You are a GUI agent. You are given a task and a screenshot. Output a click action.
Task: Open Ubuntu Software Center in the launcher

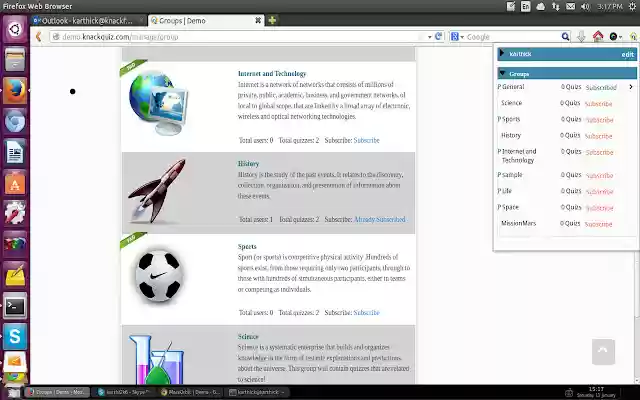(15, 183)
